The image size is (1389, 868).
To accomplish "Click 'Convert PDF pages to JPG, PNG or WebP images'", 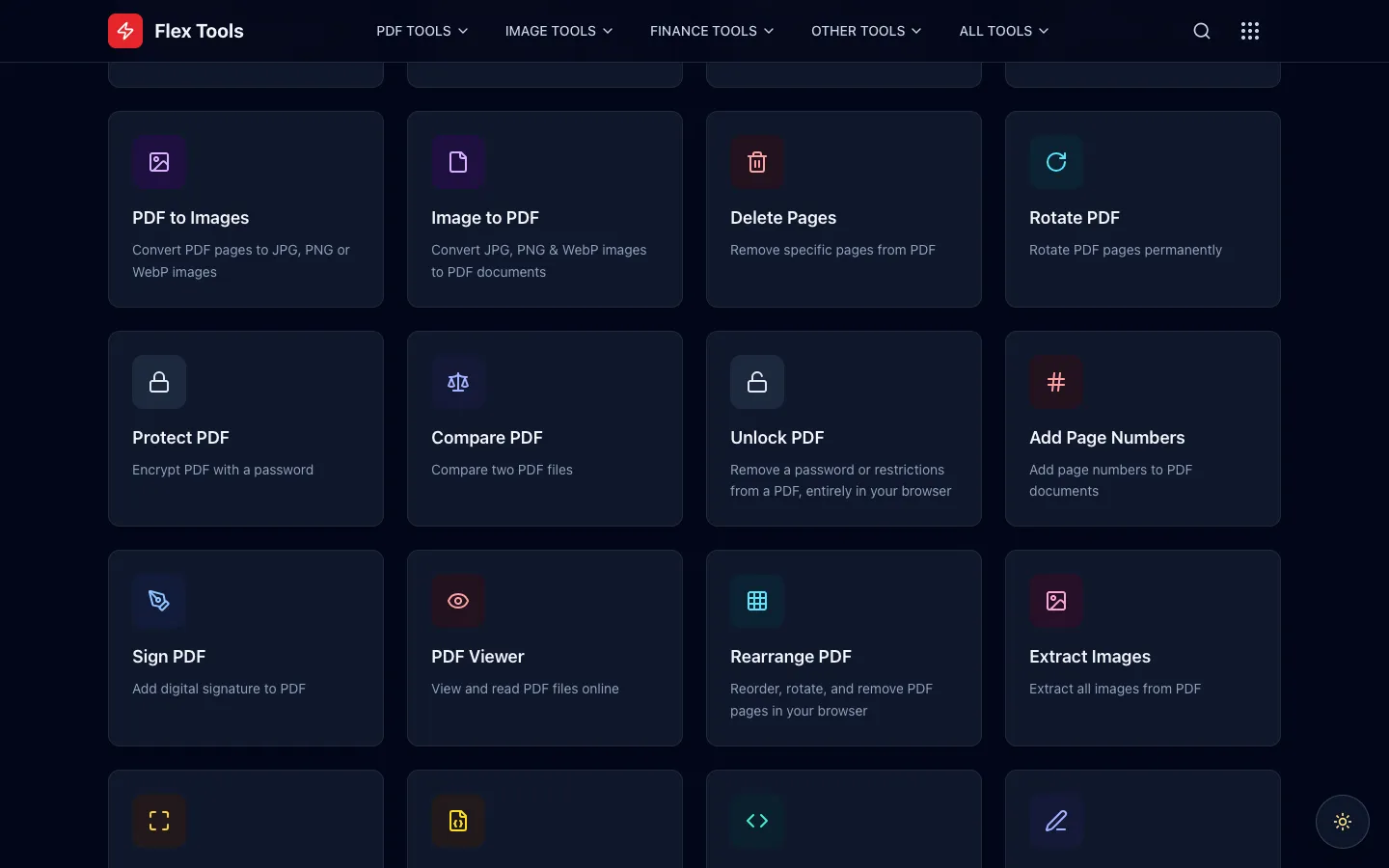I will (x=241, y=260).
